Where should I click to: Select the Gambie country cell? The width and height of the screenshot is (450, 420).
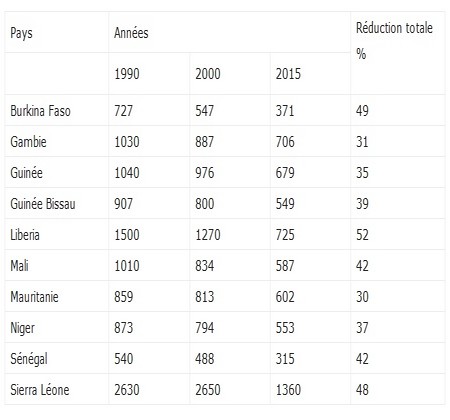click(x=28, y=142)
